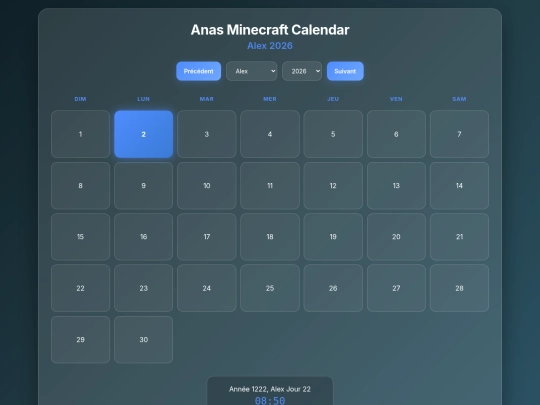Select calendar day 9

point(144,186)
